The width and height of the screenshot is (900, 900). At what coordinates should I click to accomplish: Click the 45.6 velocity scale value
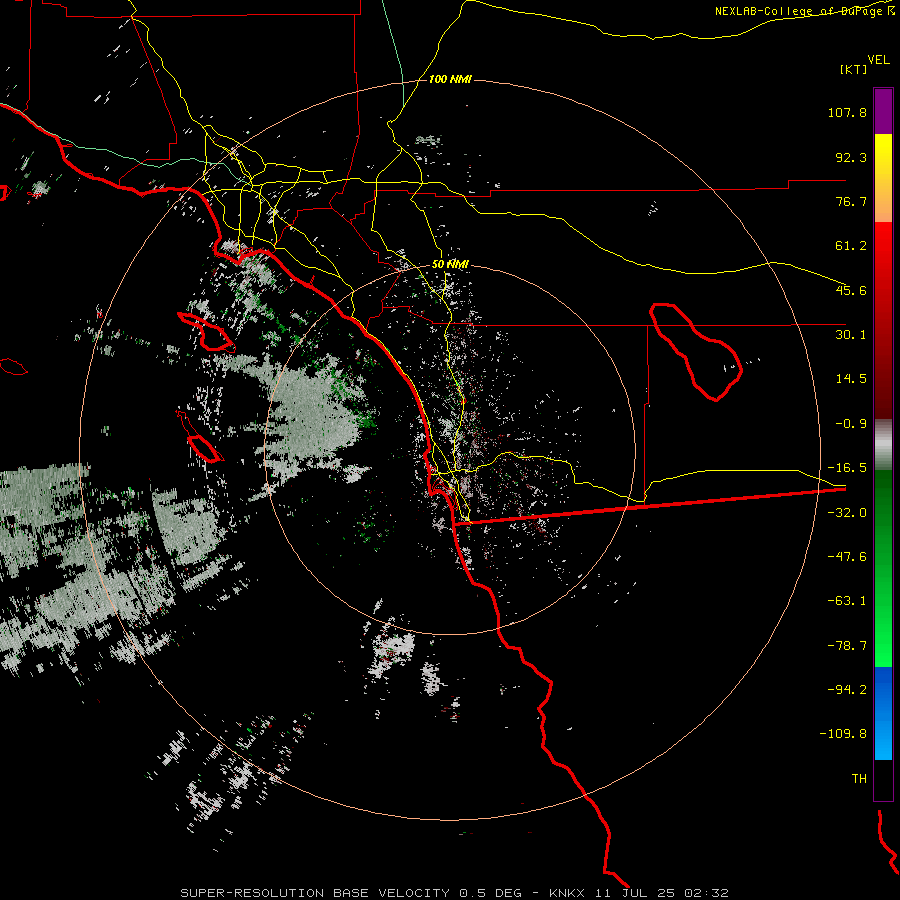click(x=851, y=290)
